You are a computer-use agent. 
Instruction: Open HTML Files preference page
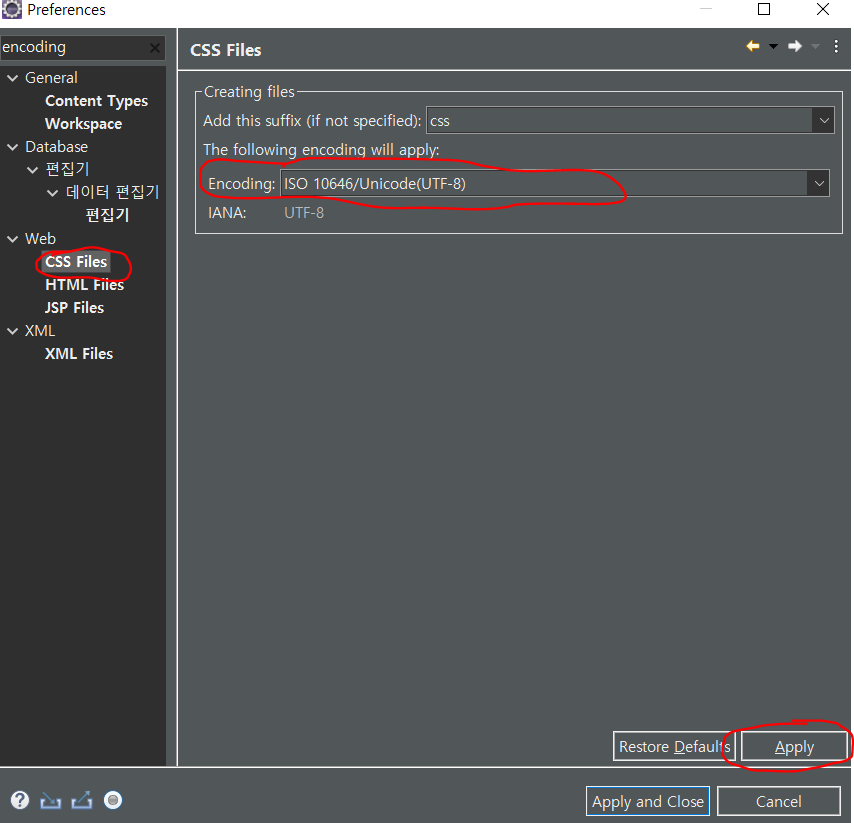pos(84,285)
